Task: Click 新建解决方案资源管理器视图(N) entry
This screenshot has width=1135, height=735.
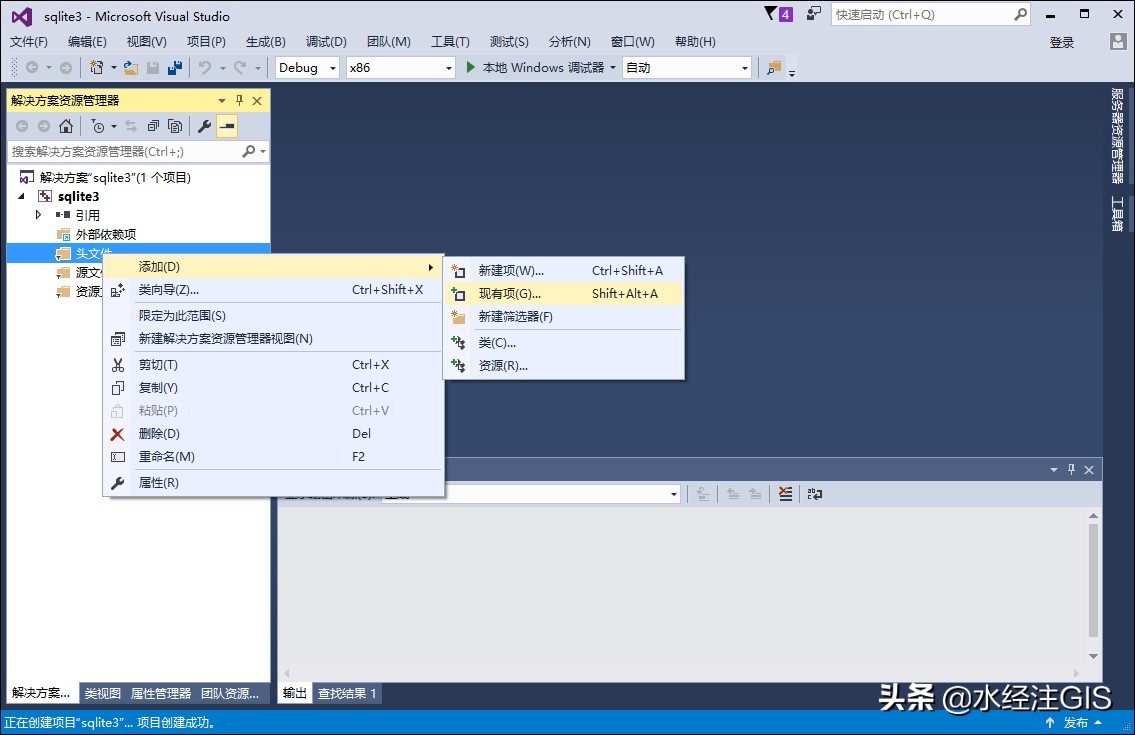Action: [274, 338]
